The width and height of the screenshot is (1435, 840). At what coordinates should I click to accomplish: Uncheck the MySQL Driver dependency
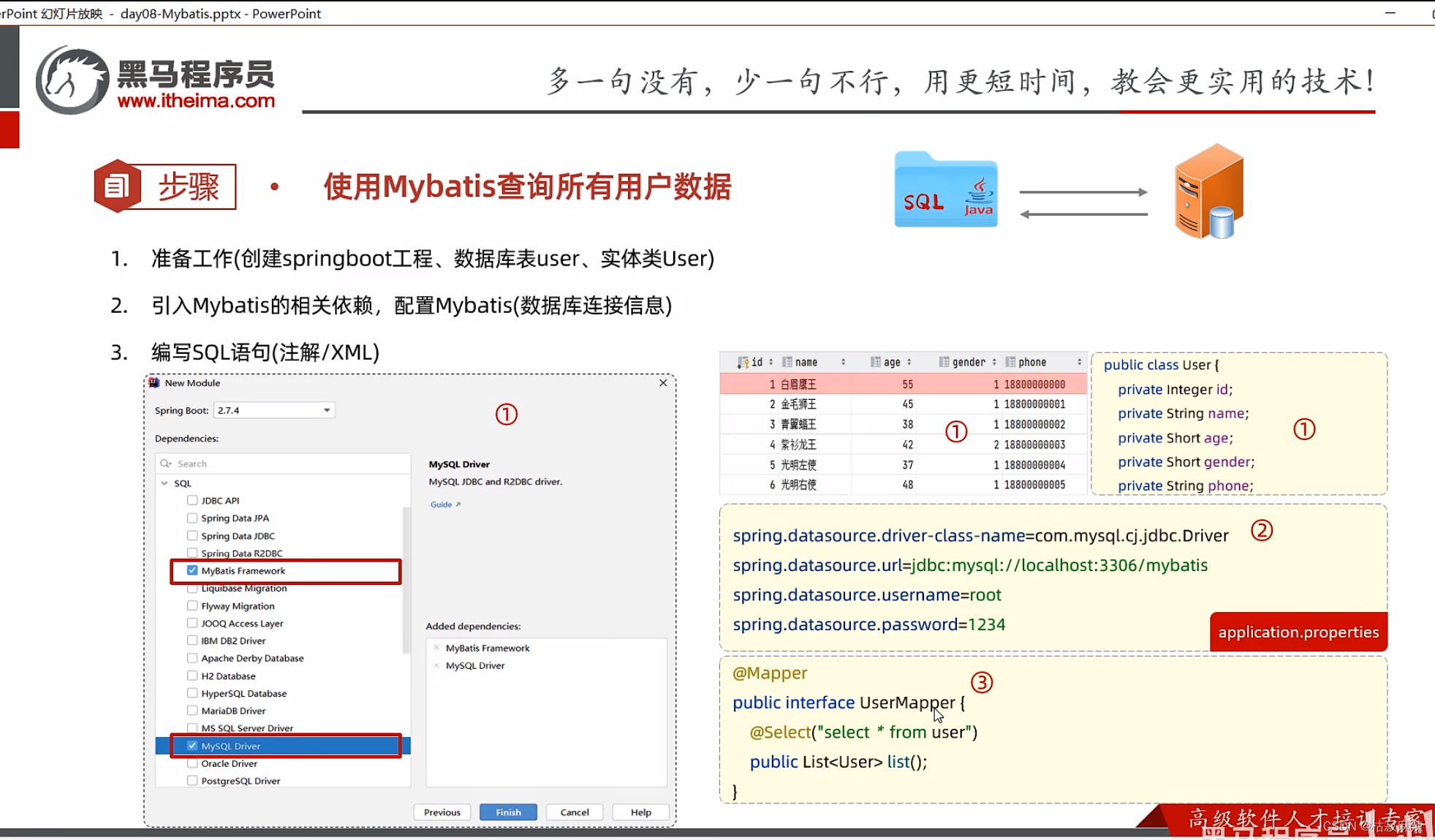coord(192,745)
